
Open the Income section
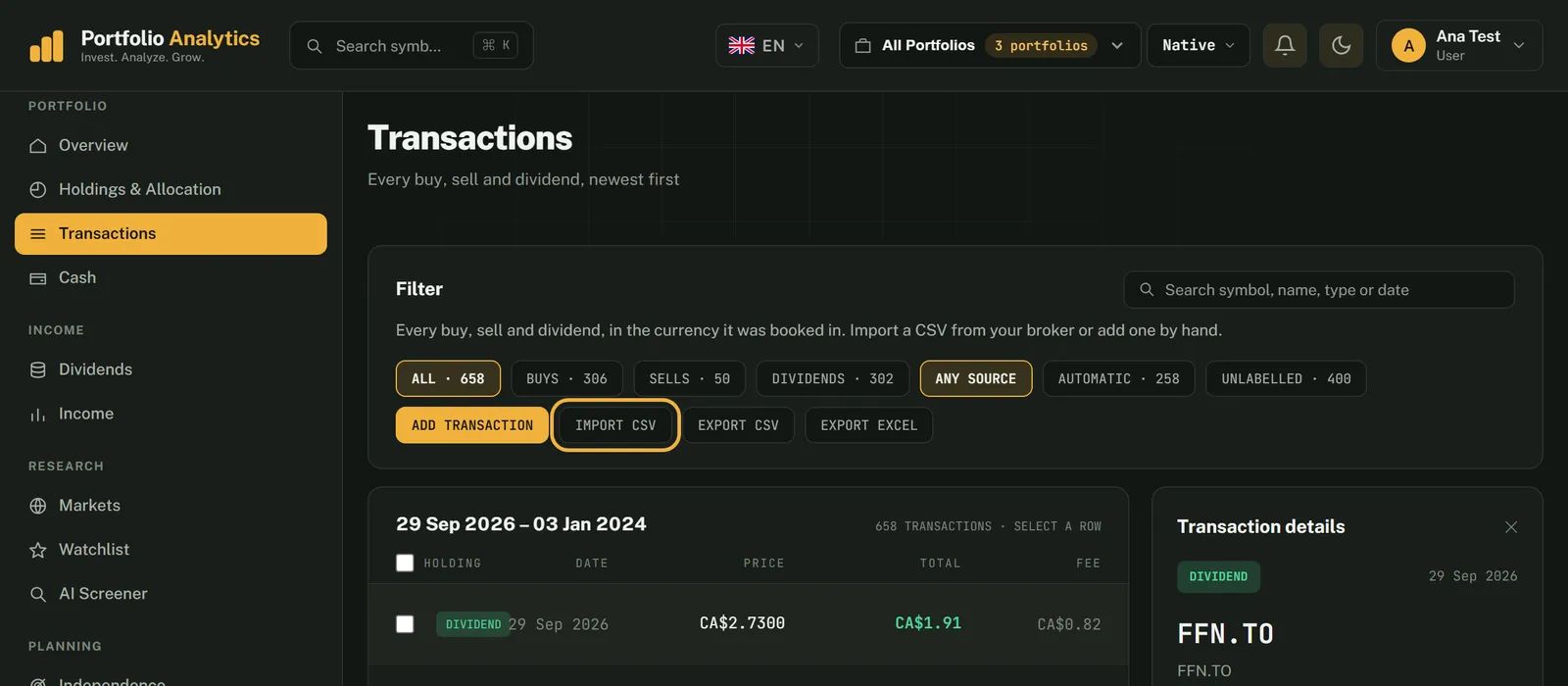pyautogui.click(x=171, y=414)
